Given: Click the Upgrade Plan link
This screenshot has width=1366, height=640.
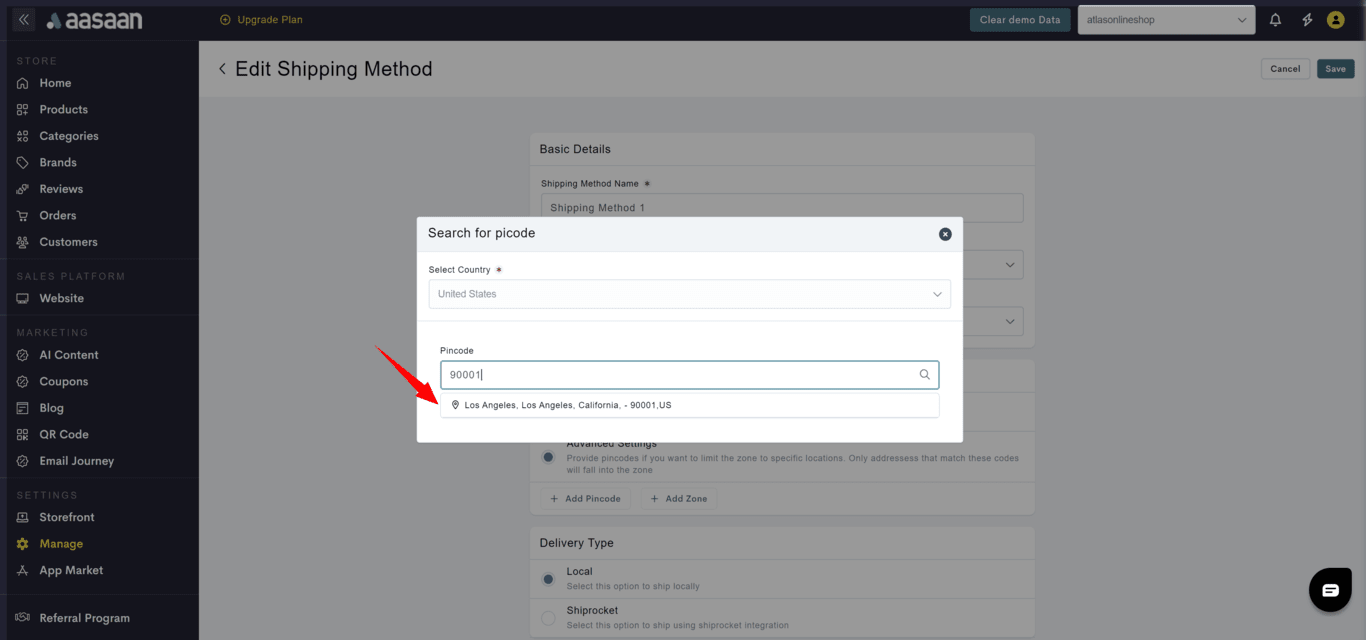Looking at the screenshot, I should pyautogui.click(x=261, y=20).
